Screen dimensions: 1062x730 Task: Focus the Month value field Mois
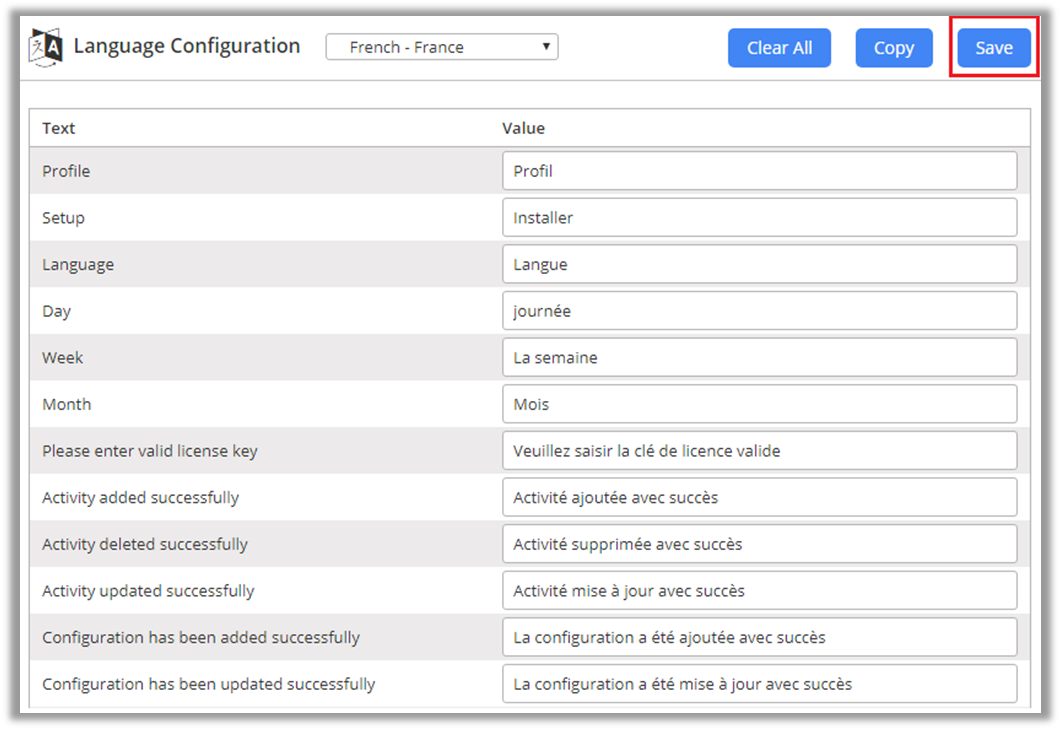click(759, 404)
